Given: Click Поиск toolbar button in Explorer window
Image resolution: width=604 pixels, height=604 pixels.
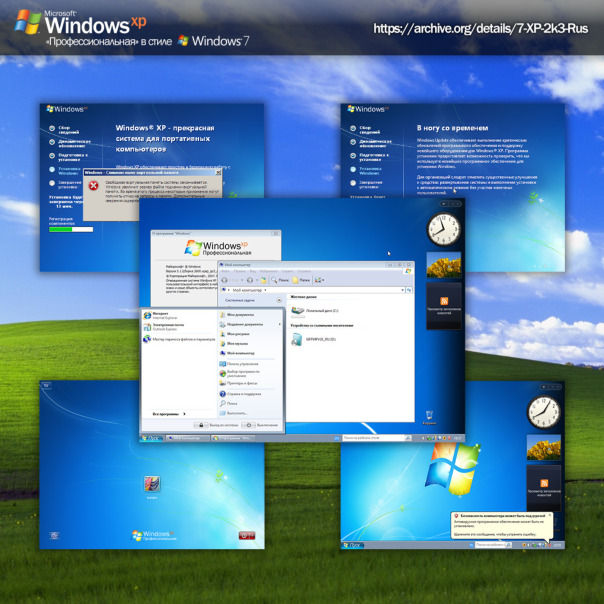Looking at the screenshot, I should (280, 280).
